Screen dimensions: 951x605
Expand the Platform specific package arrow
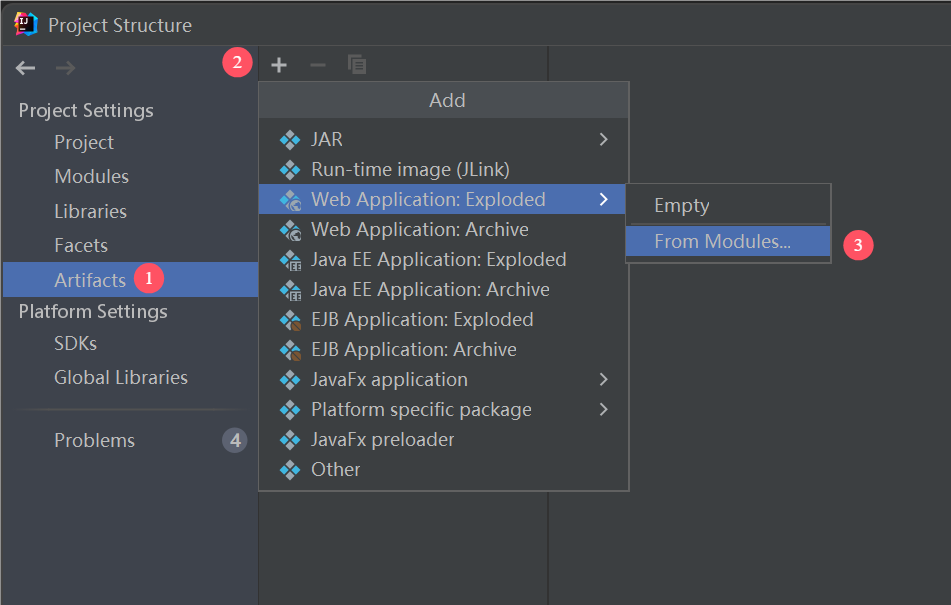[603, 410]
